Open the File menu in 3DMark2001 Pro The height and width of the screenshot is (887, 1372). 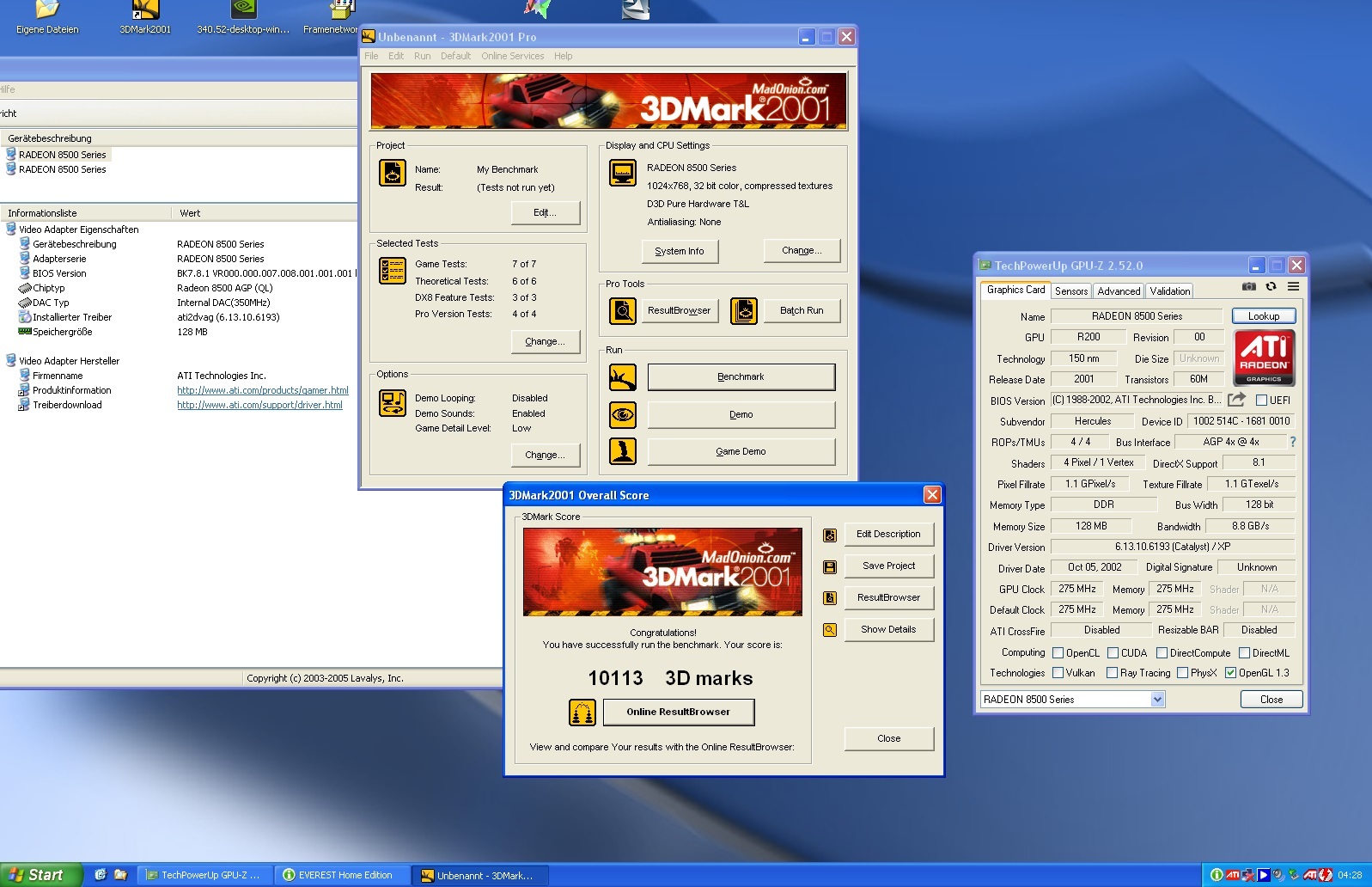click(x=371, y=56)
